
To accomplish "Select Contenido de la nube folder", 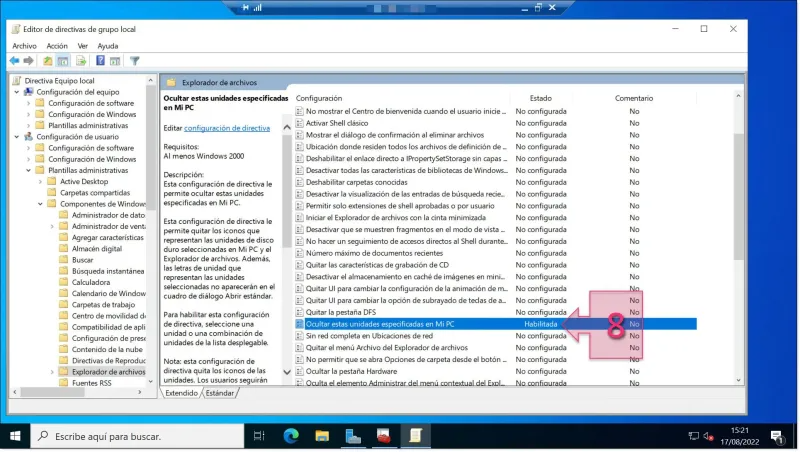I will point(107,349).
